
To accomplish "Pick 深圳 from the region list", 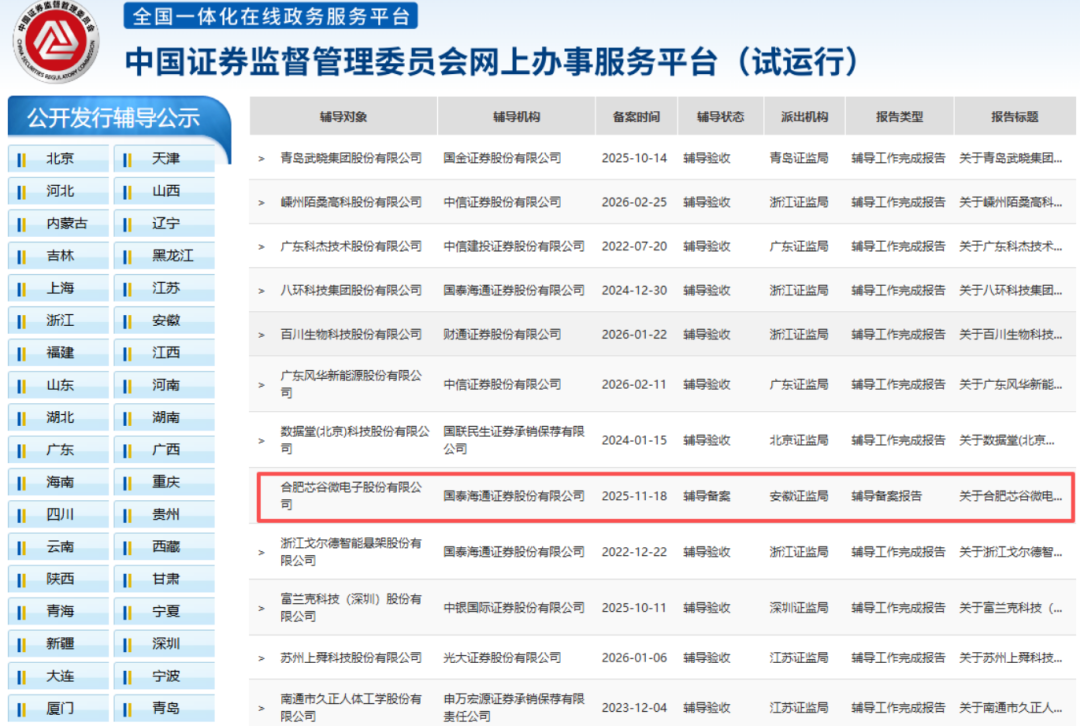I will 165,644.
